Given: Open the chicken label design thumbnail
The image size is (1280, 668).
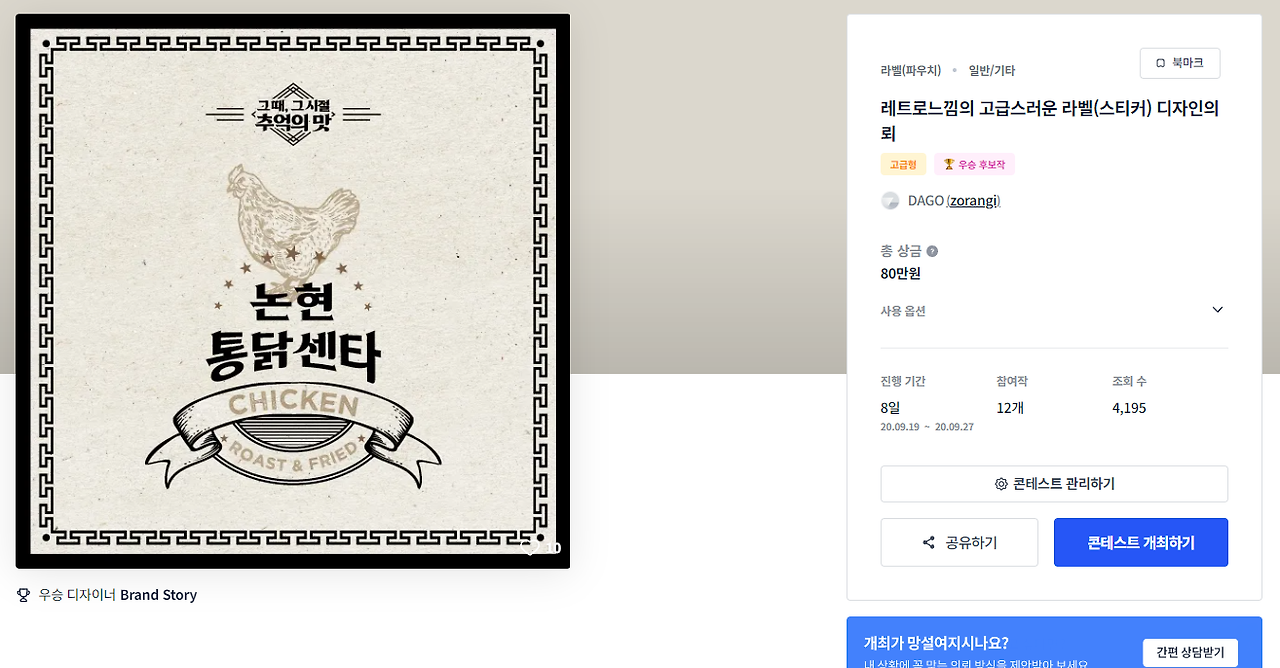Looking at the screenshot, I should (x=293, y=291).
